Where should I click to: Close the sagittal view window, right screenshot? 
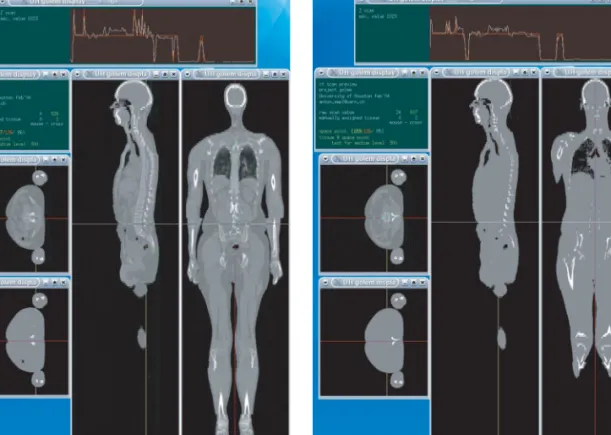pos(534,72)
